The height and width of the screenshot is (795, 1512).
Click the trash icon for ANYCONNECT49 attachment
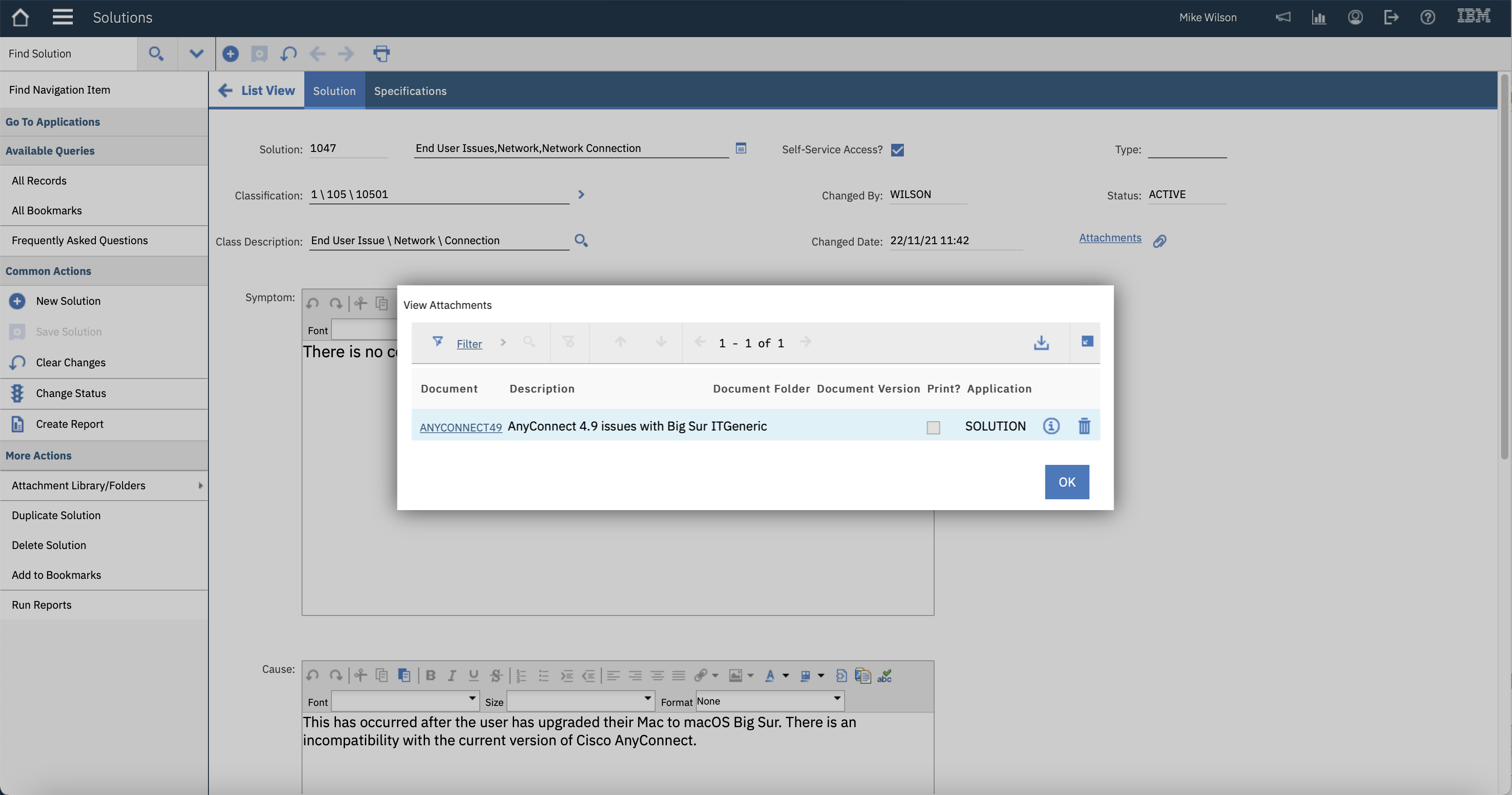pos(1083,426)
